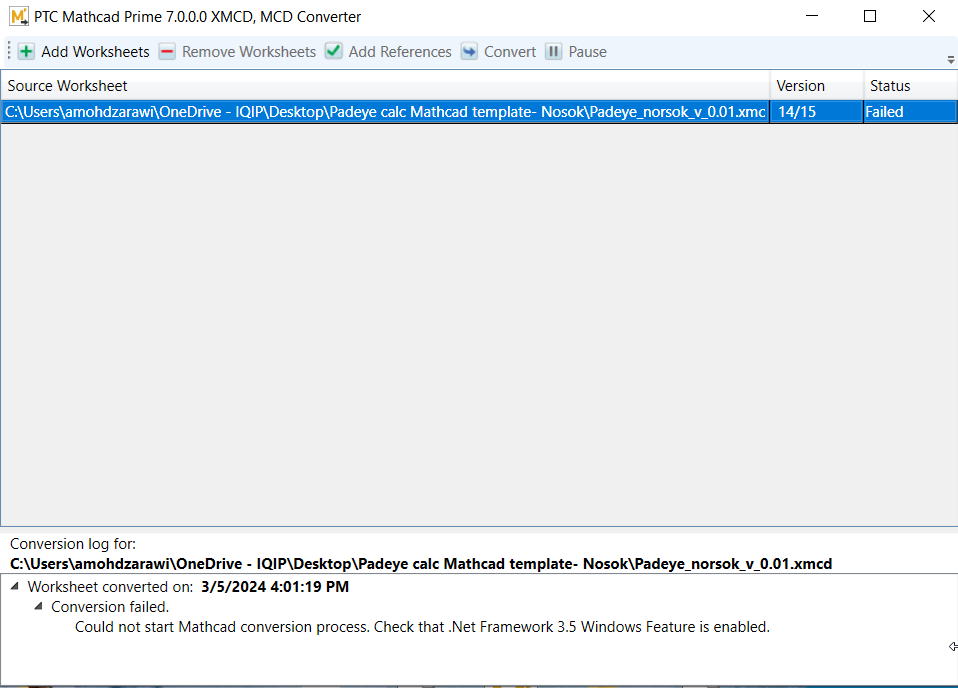Start conversion using the blue Convert arrow icon
Image resolution: width=958 pixels, height=688 pixels.
click(469, 51)
